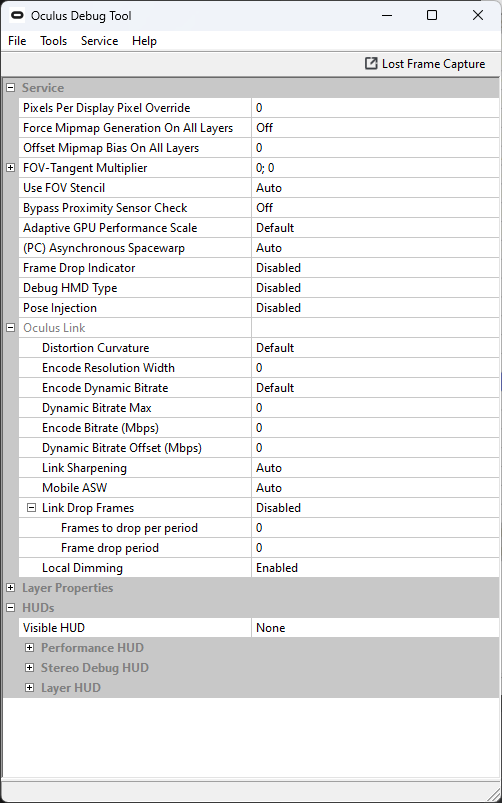
Task: Select the Oculus Link group label
Action: pos(54,328)
